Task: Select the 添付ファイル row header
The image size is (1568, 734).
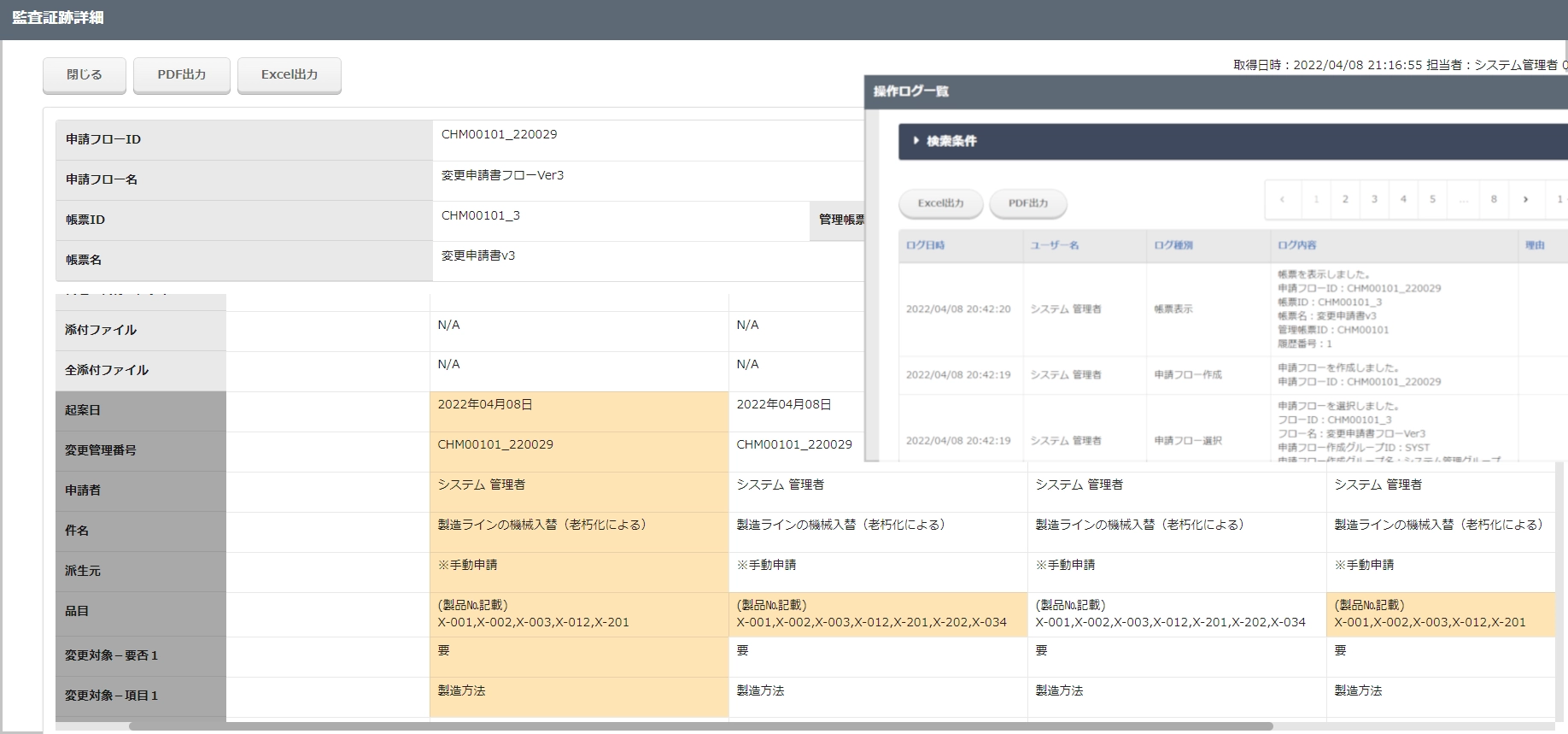Action: (x=141, y=330)
